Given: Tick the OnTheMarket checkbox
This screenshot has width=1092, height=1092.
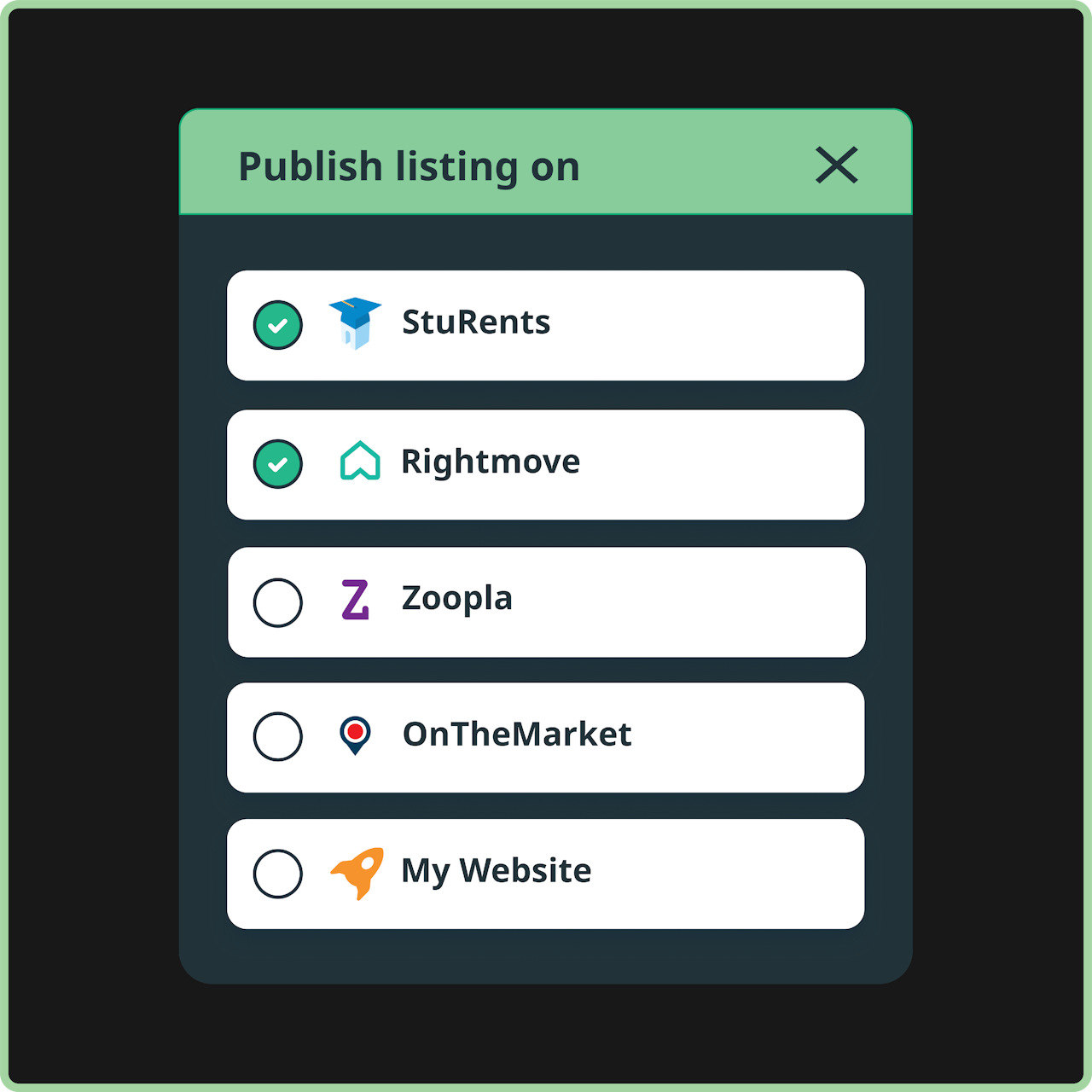Looking at the screenshot, I should click(x=278, y=736).
